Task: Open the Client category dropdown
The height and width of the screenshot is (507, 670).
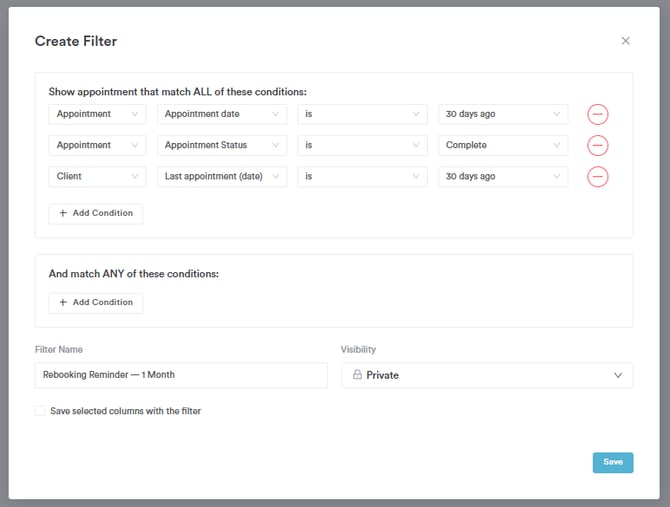Action: (98, 177)
